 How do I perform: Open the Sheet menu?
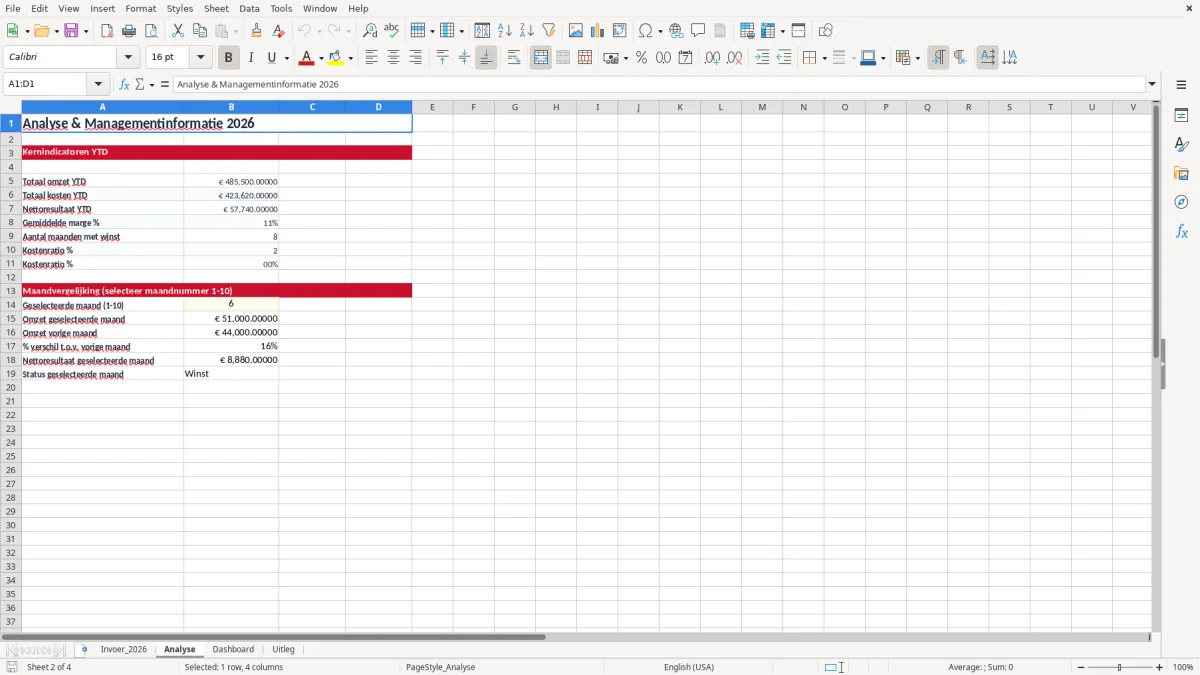pos(216,8)
